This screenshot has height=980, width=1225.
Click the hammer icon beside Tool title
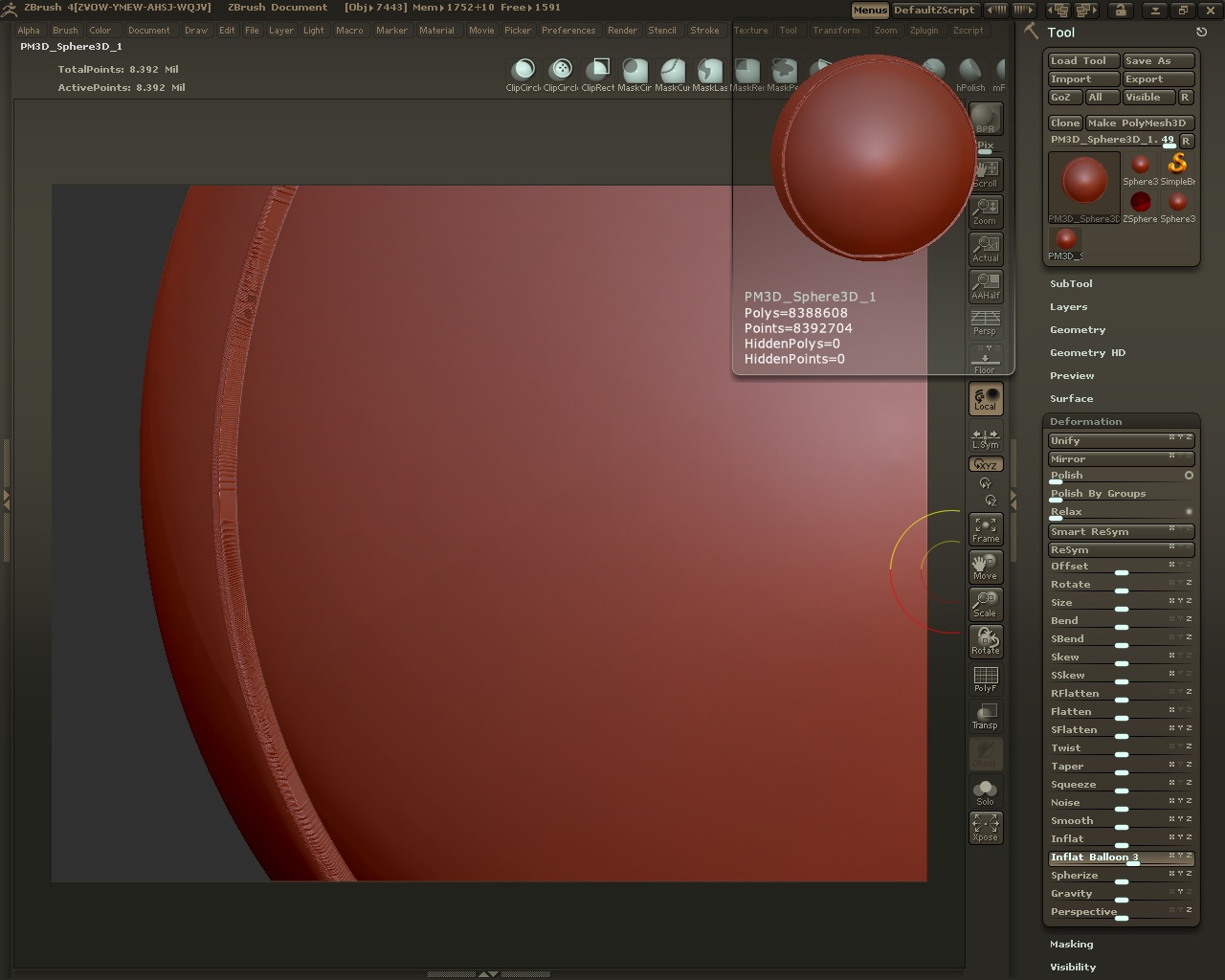click(1031, 32)
